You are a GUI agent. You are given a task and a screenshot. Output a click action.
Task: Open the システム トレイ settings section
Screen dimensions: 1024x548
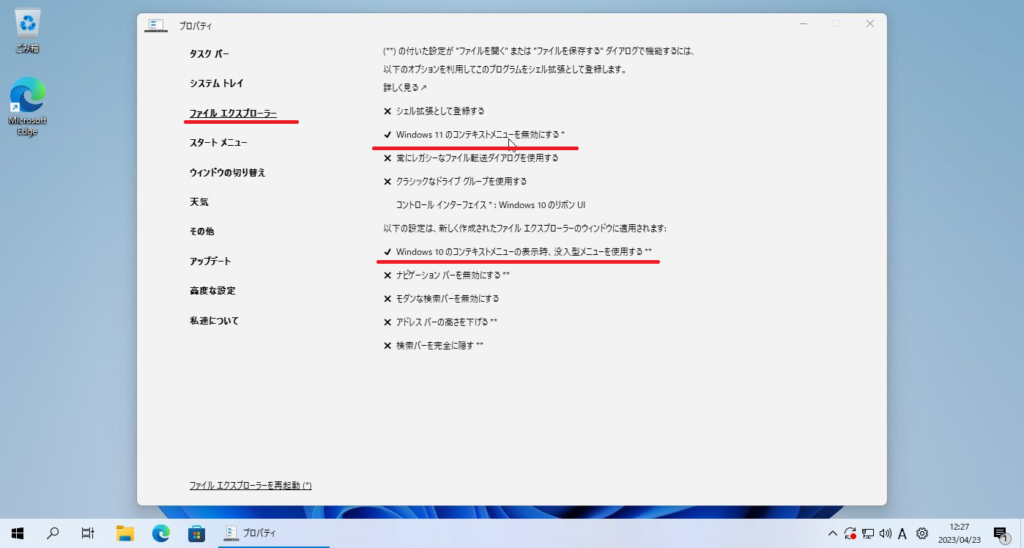(216, 84)
